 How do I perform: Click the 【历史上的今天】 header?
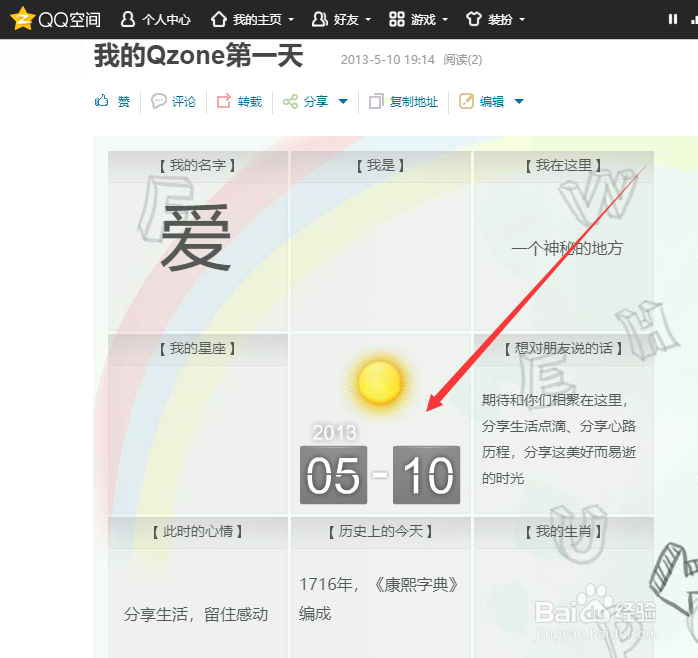coord(381,532)
